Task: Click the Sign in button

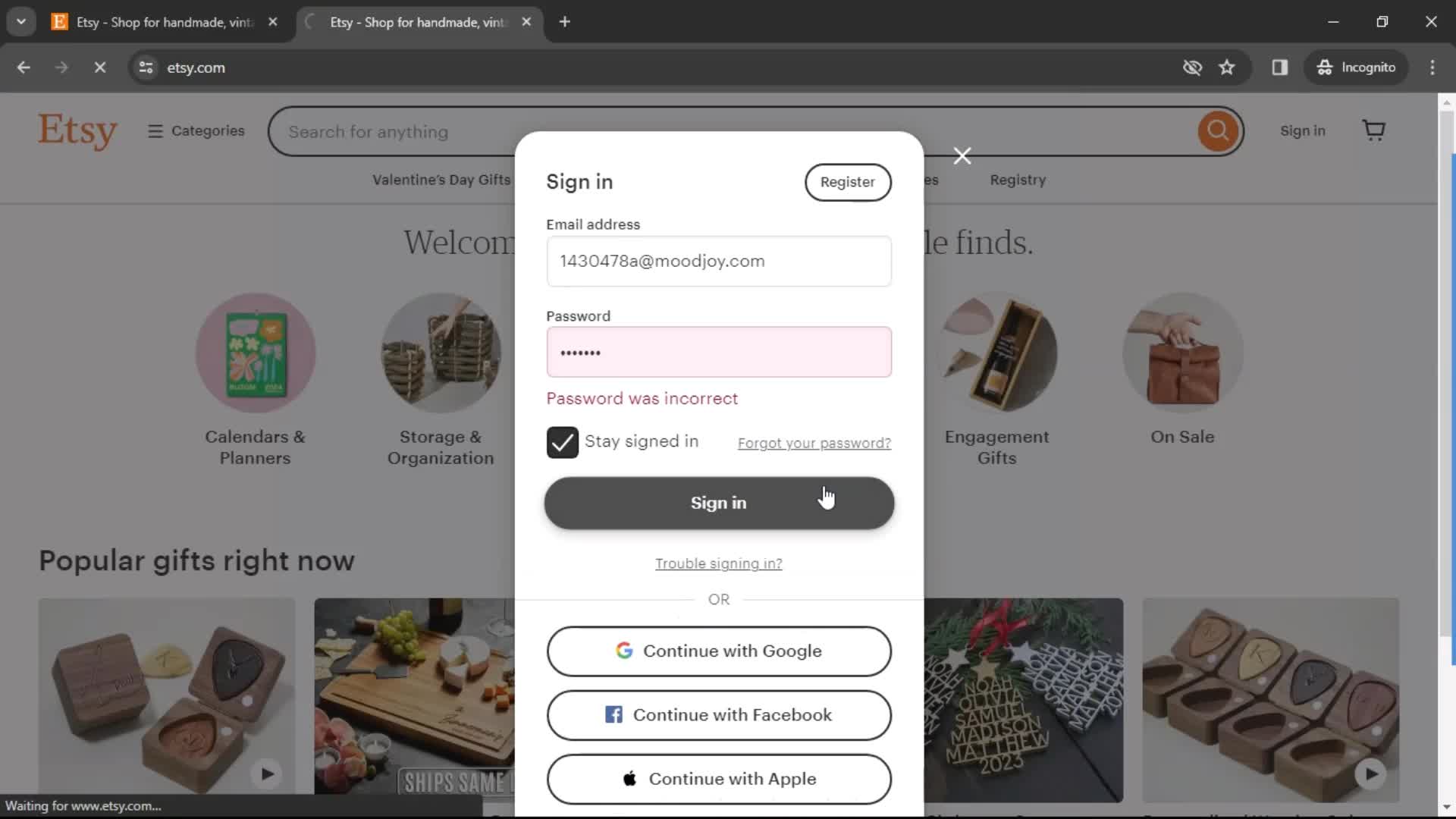Action: tap(718, 503)
